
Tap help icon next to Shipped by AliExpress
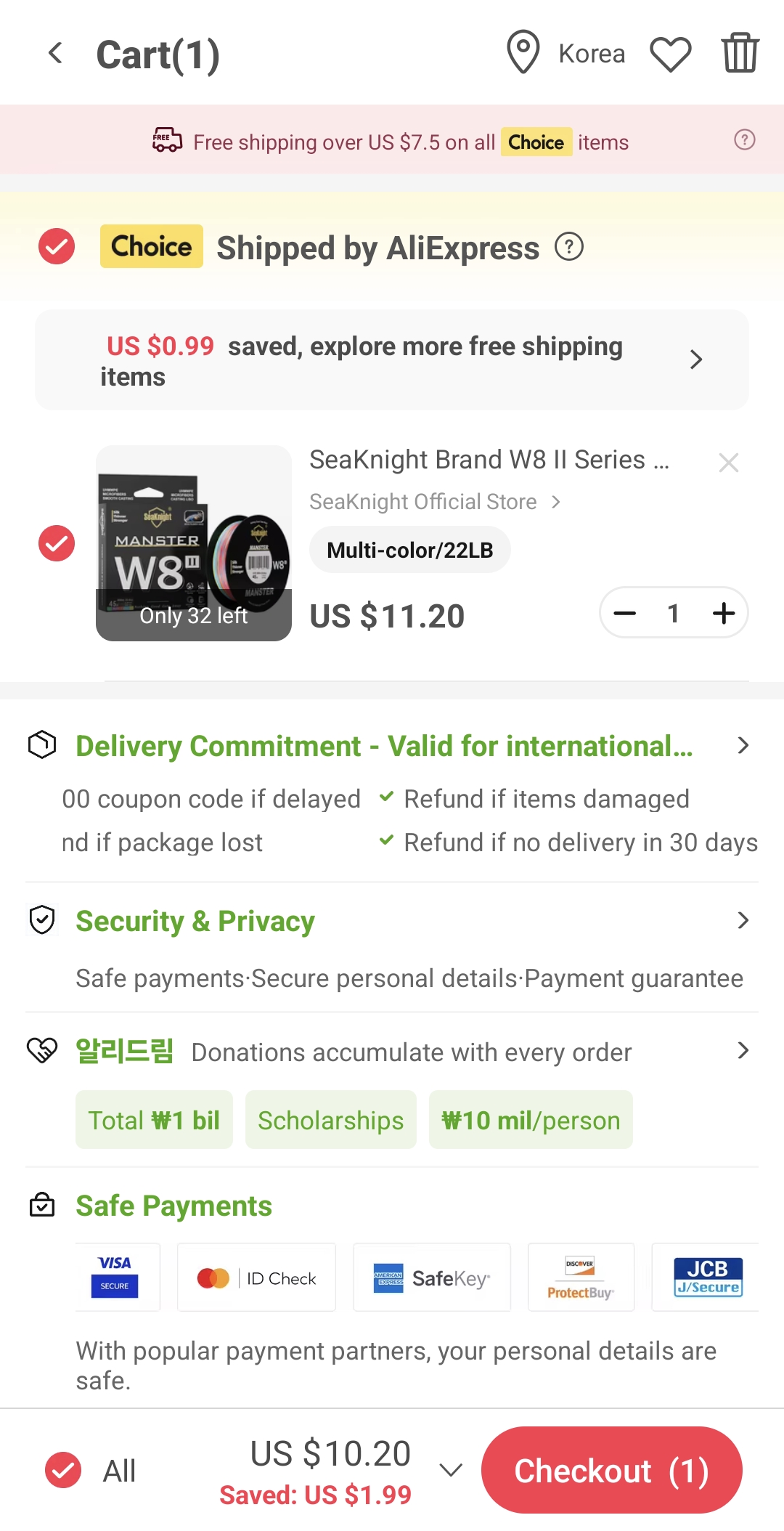pos(569,248)
